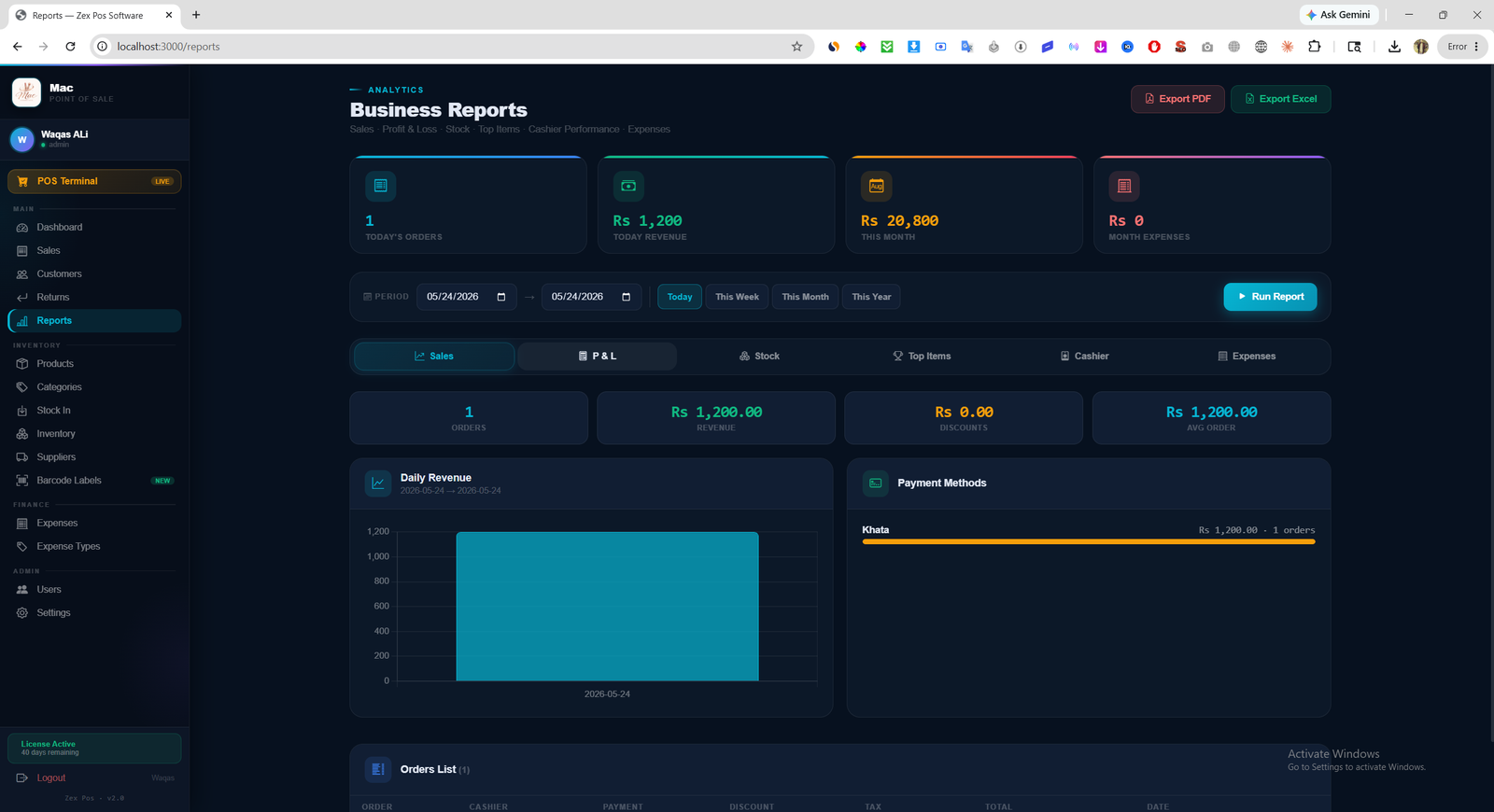This screenshot has width=1494, height=812.
Task: Launch the POS Terminal button
Action: [x=94, y=181]
